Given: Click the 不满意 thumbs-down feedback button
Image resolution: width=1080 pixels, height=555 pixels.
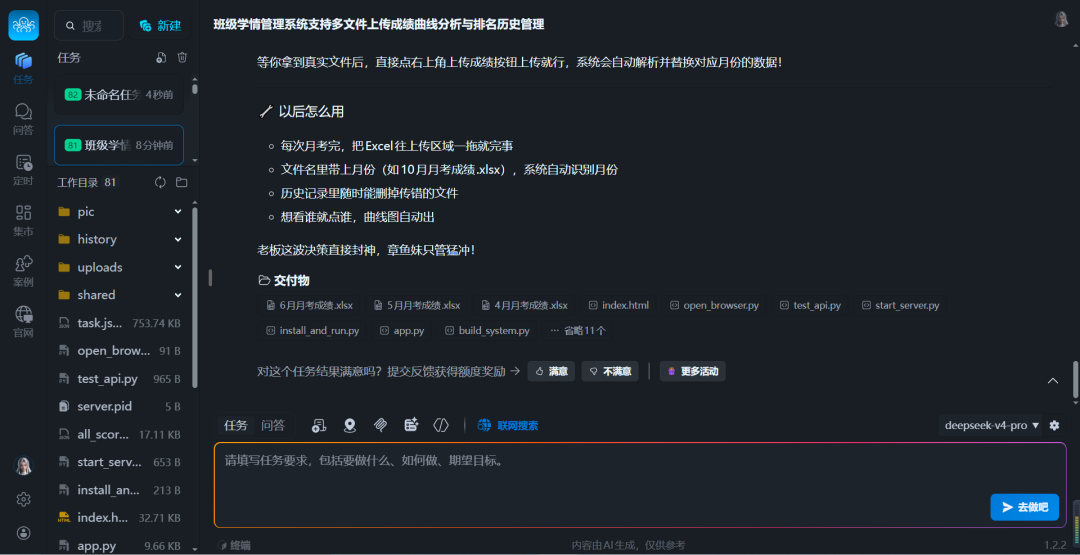Looking at the screenshot, I should click(610, 371).
